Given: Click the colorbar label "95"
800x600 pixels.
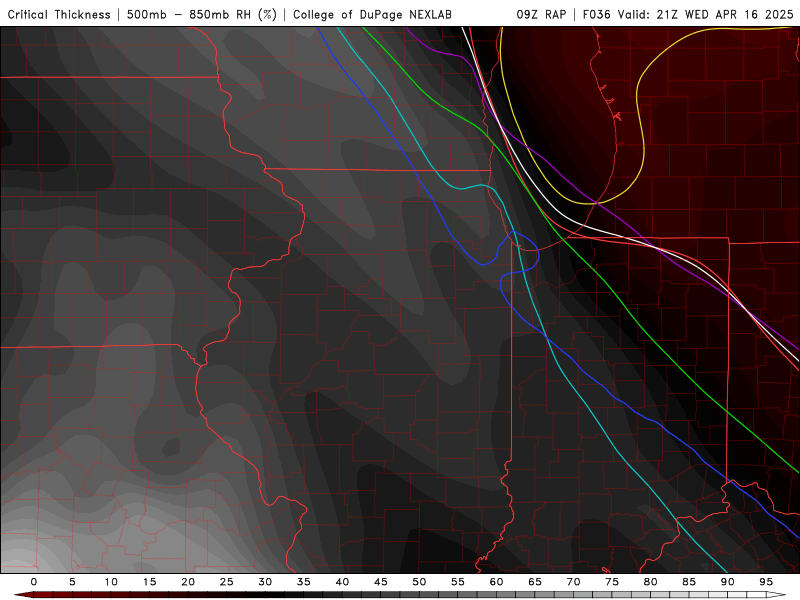Looking at the screenshot, I should pyautogui.click(x=766, y=582).
